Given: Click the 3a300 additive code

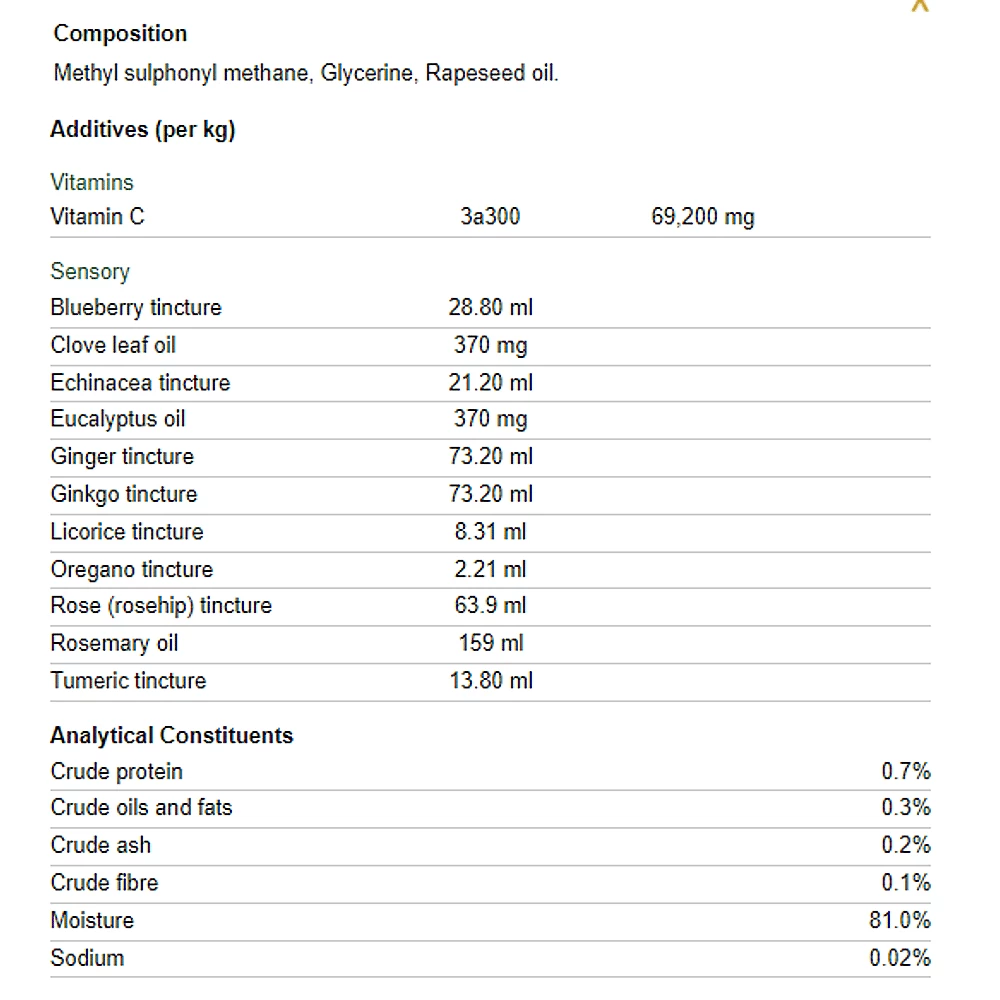Looking at the screenshot, I should pyautogui.click(x=490, y=216).
